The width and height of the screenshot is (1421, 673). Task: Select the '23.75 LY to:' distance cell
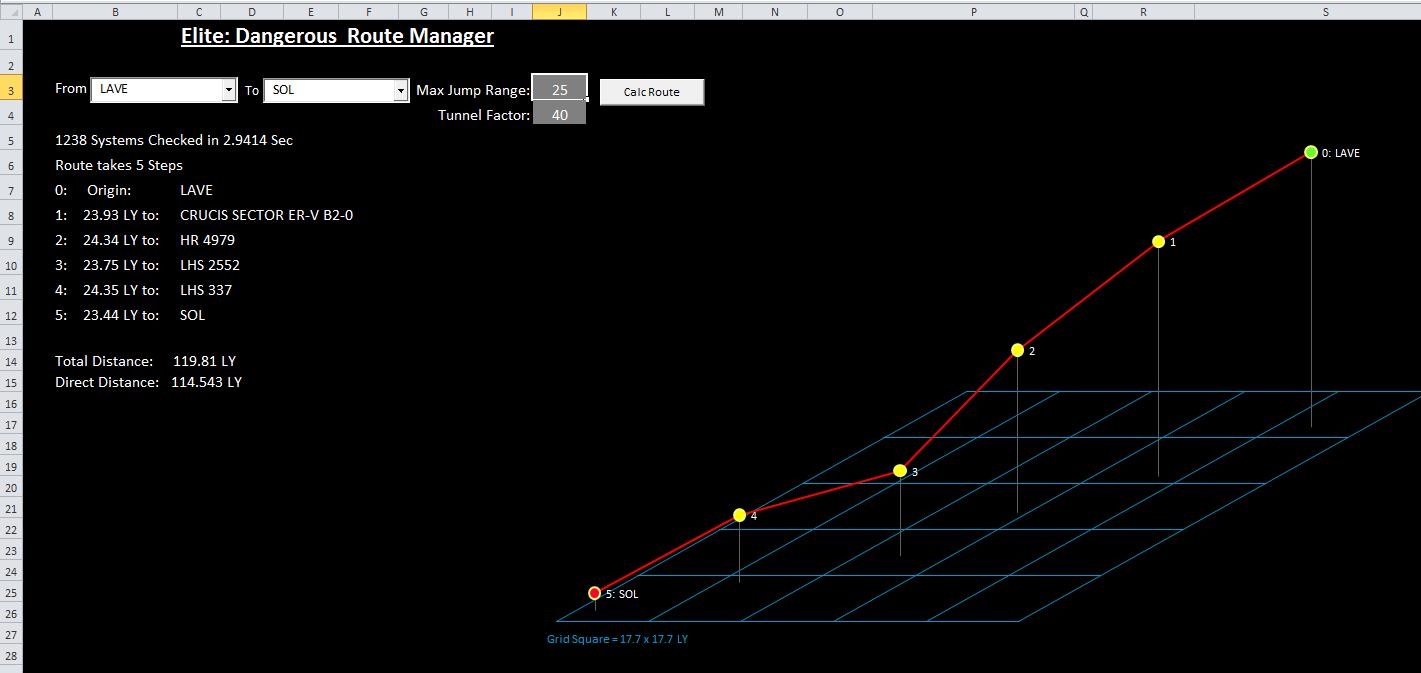pos(121,265)
